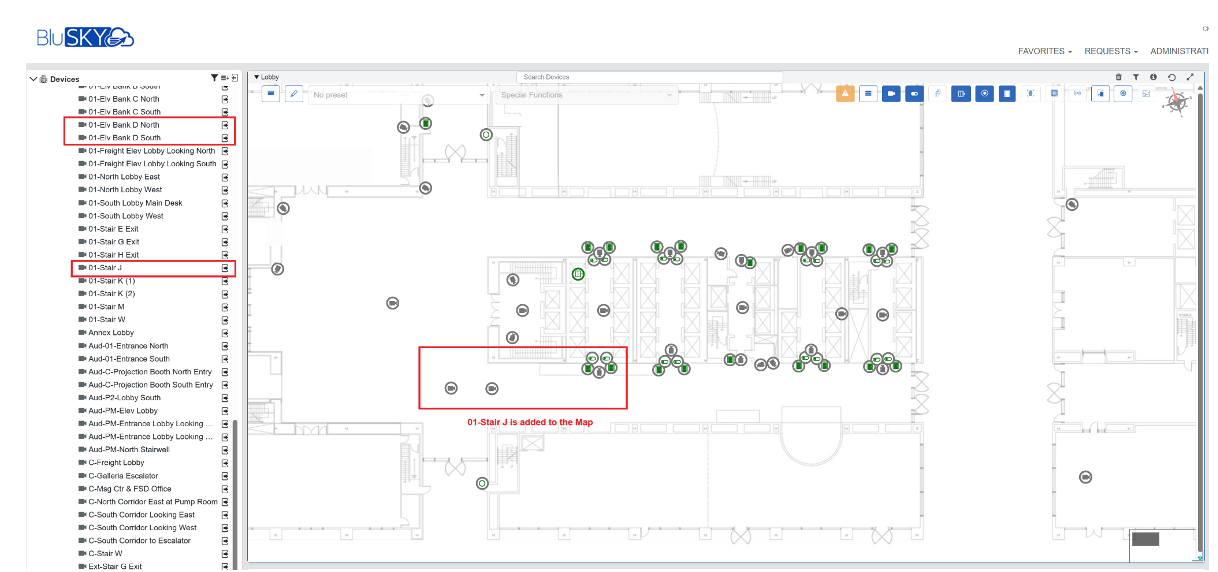Toggle the blue switch-shaped toolbar button
The image size is (1218, 572).
914,93
